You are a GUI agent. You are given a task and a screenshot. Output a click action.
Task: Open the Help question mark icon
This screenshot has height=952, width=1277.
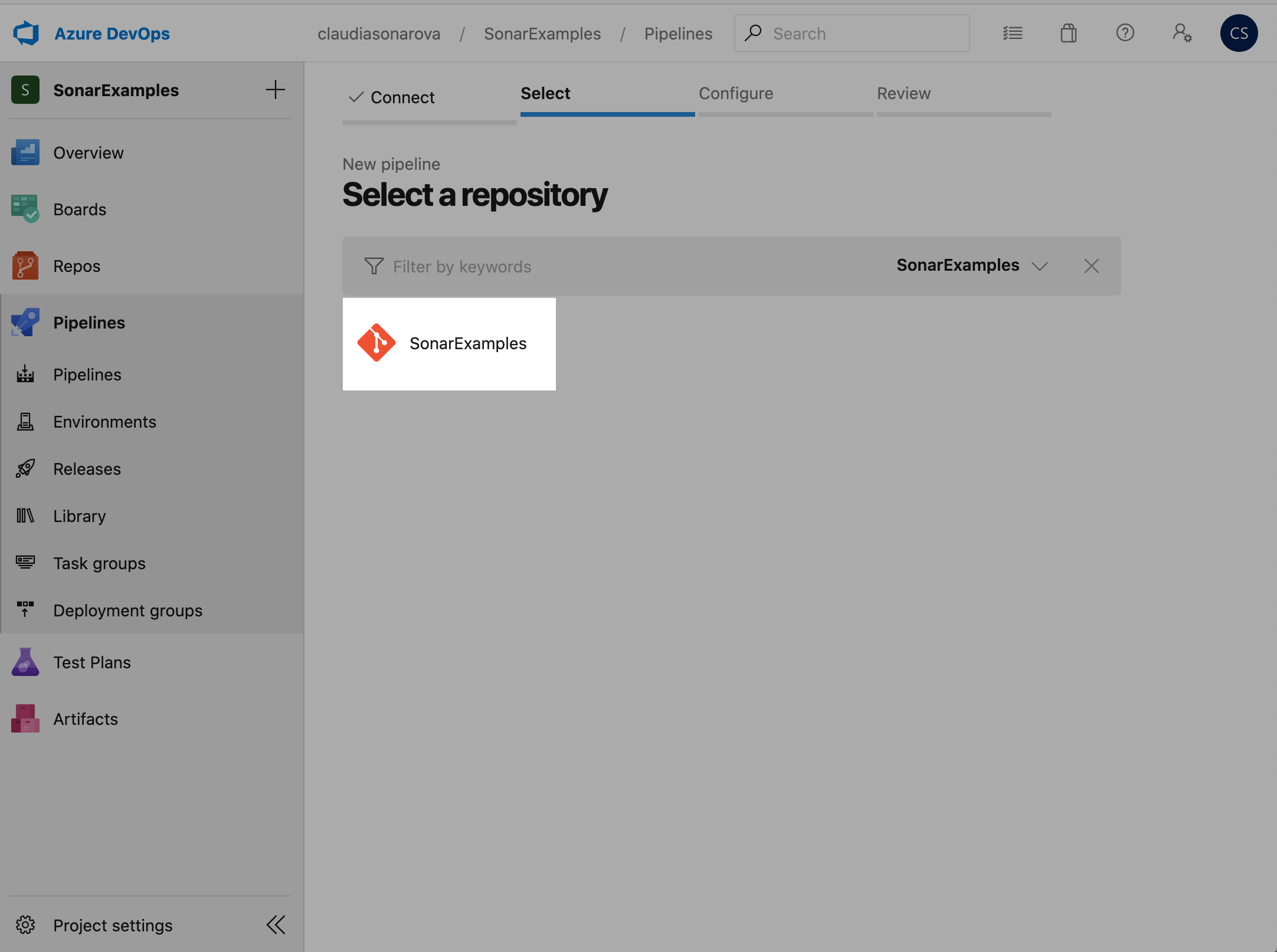pos(1125,32)
